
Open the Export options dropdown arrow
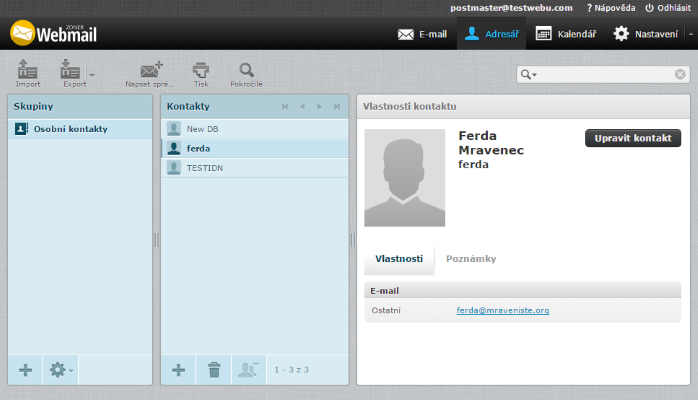coord(92,74)
